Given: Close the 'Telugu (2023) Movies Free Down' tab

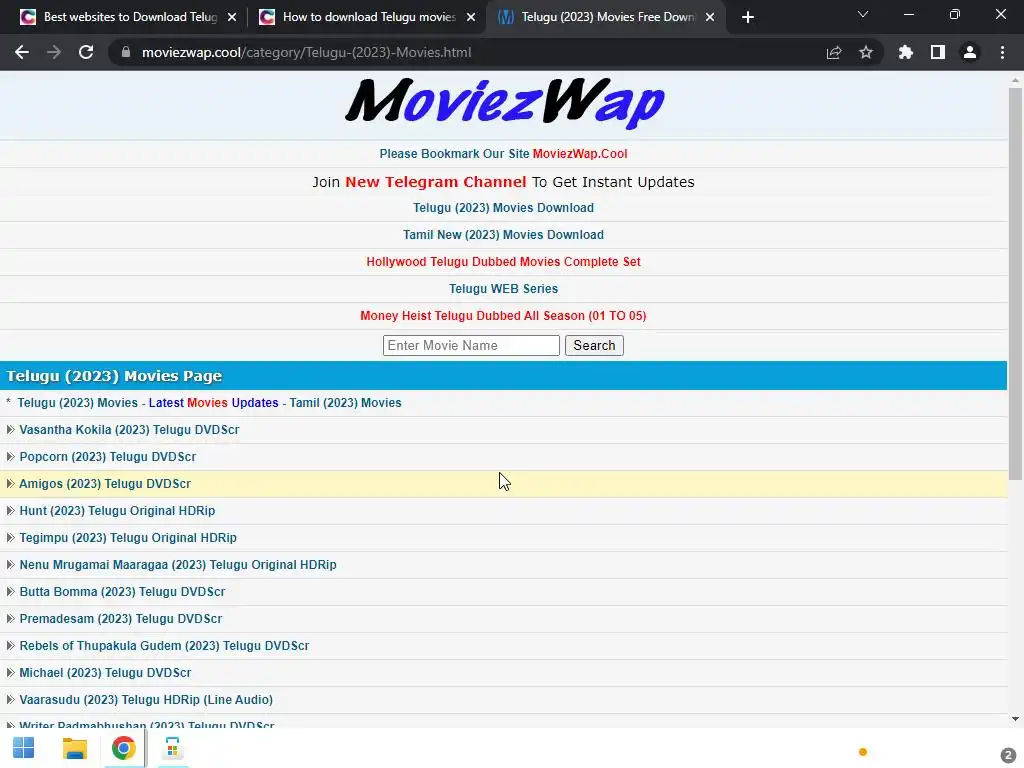Looking at the screenshot, I should pos(710,17).
